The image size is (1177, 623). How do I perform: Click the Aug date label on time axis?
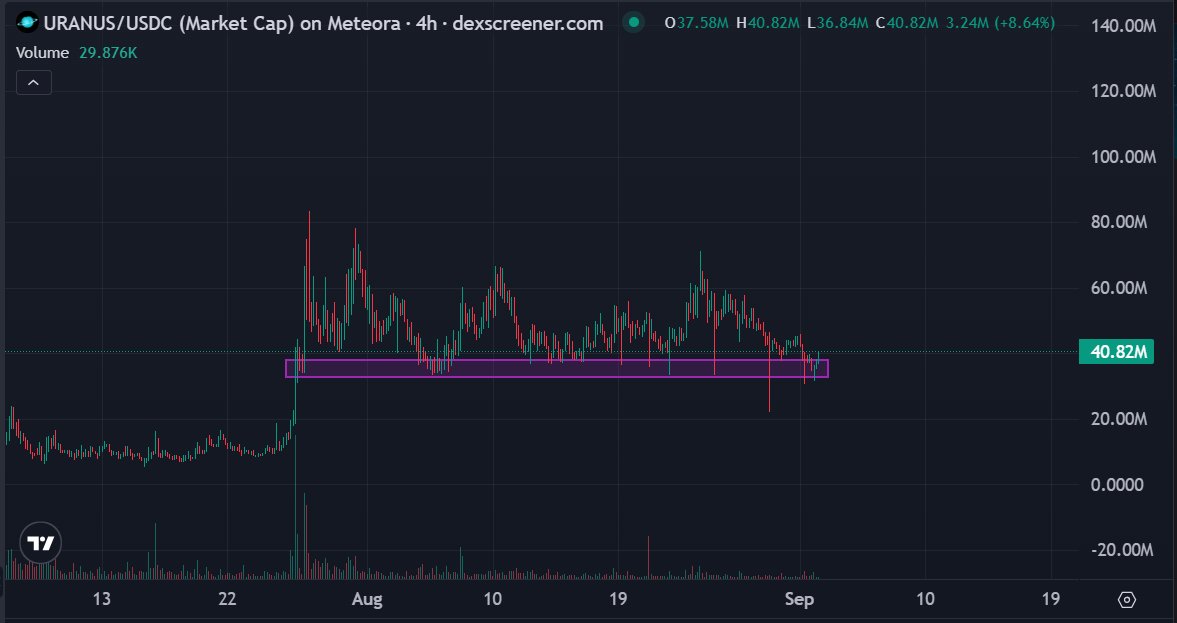[x=367, y=599]
